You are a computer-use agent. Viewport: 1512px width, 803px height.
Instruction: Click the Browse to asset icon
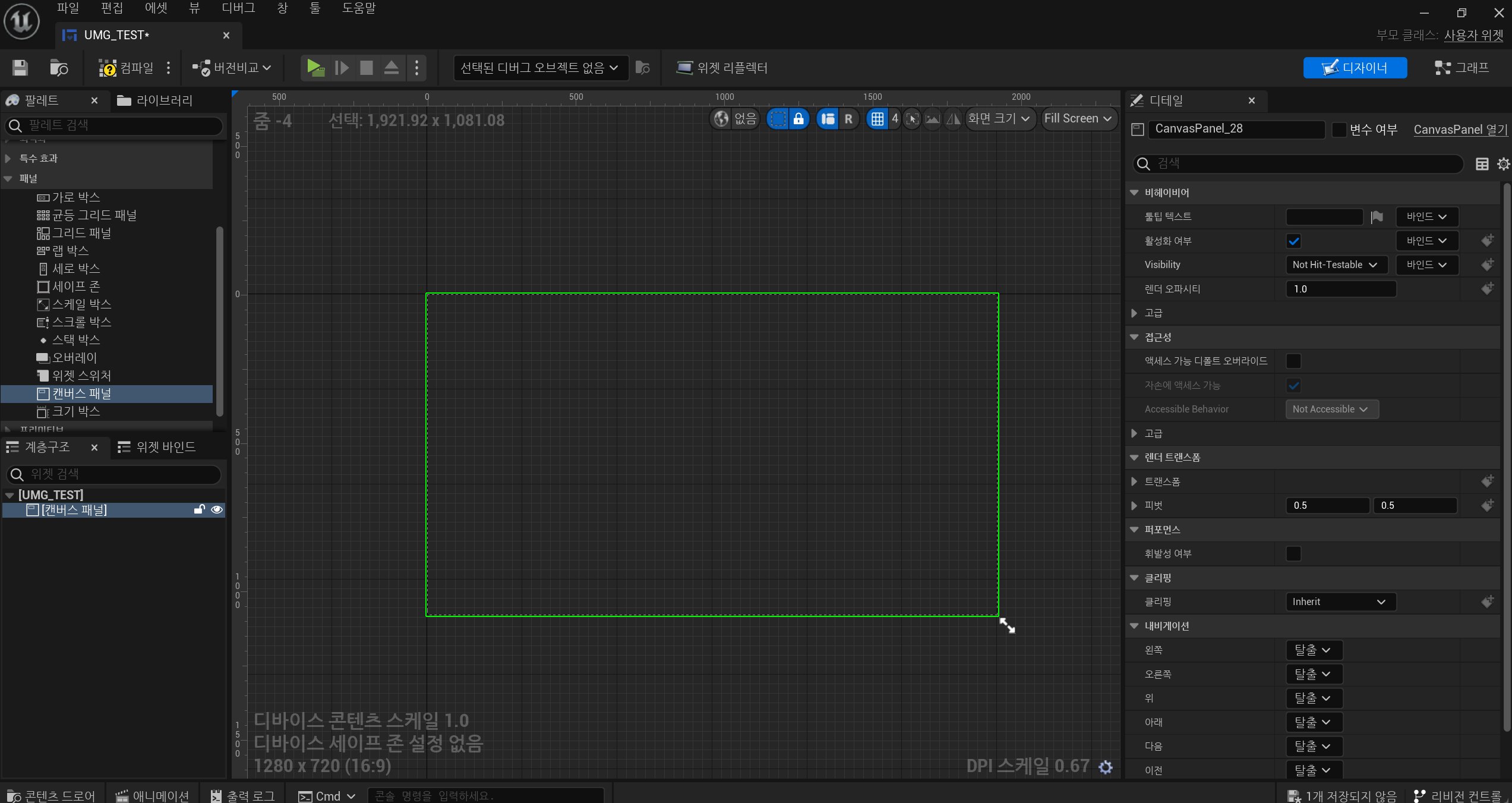58,68
